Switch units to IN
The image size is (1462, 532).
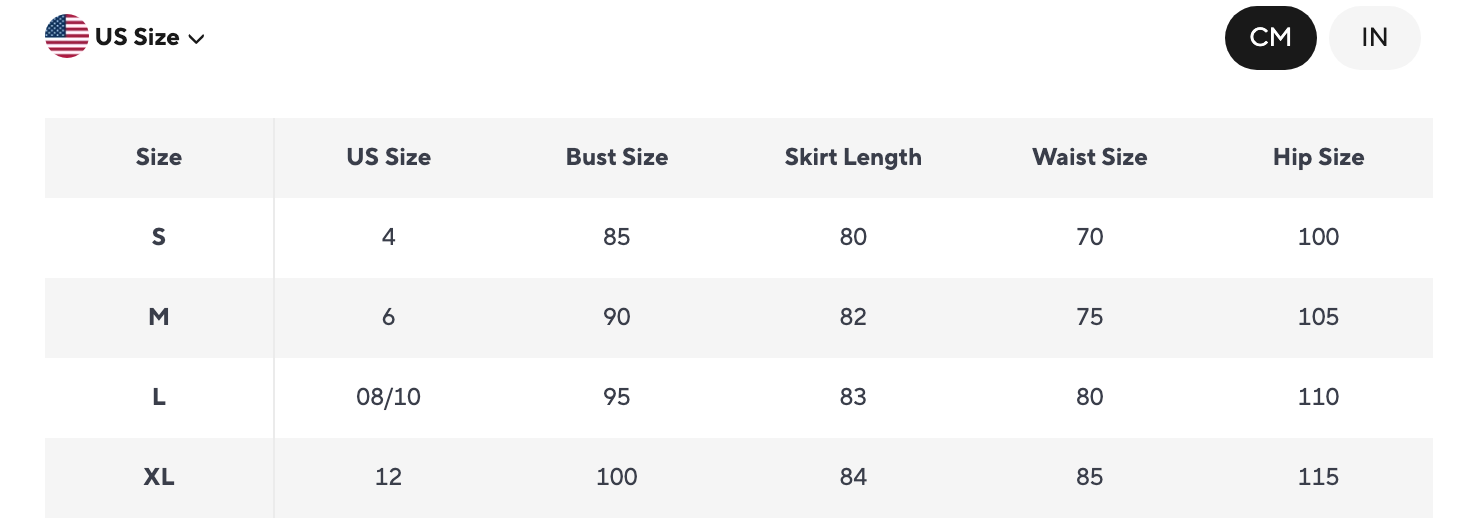(1374, 38)
